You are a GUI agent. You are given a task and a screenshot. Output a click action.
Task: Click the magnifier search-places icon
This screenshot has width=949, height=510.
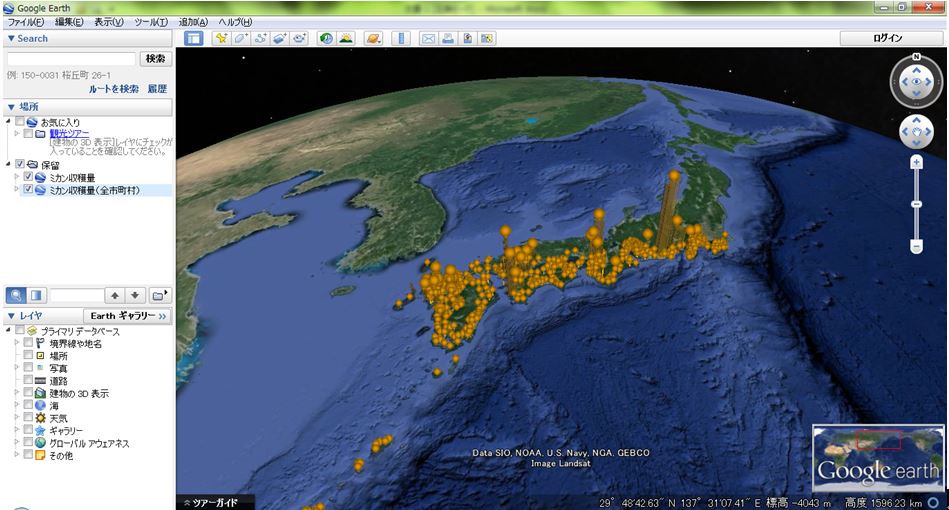16,295
